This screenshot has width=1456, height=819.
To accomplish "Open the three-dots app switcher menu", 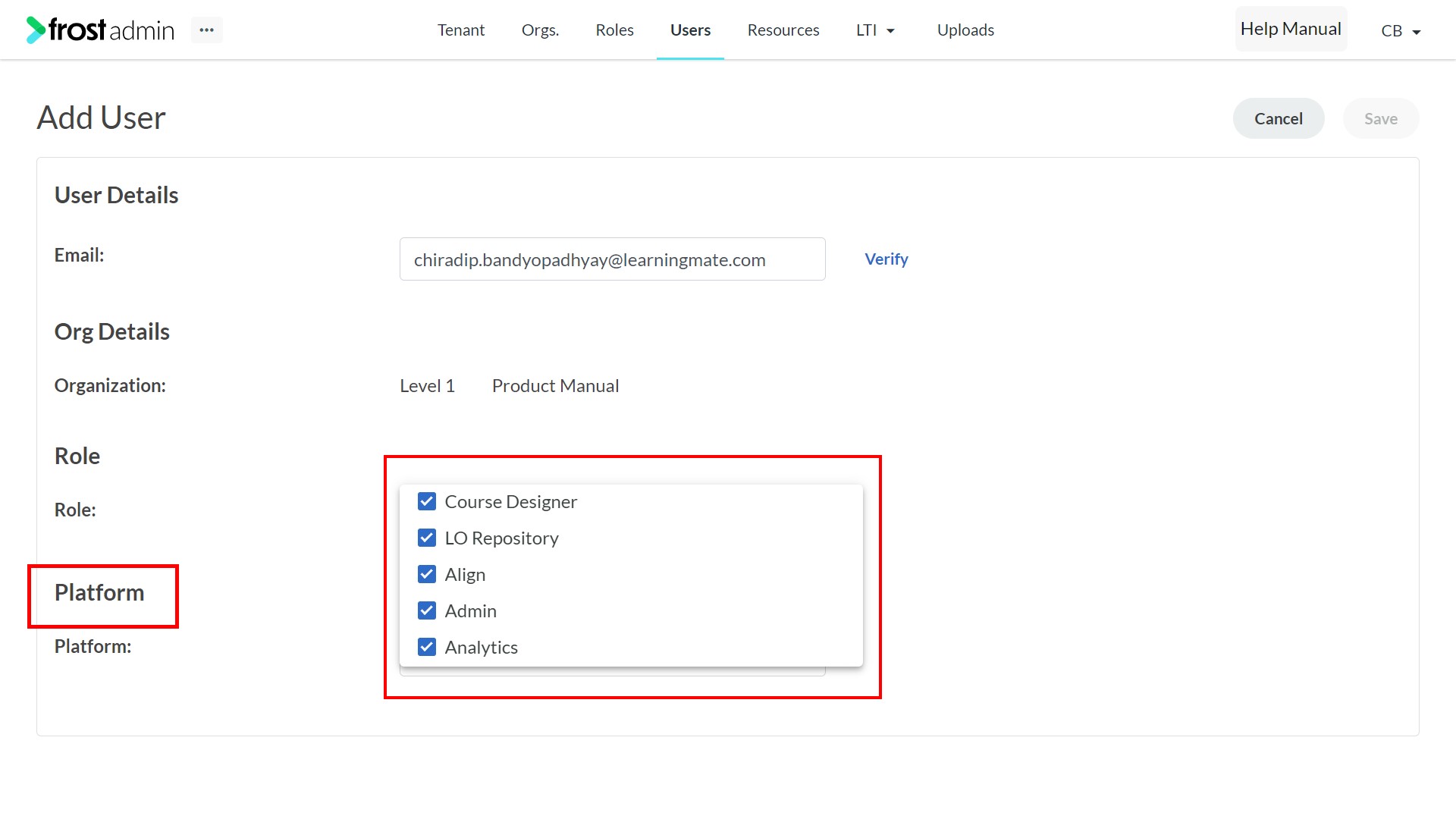I will 206,30.
